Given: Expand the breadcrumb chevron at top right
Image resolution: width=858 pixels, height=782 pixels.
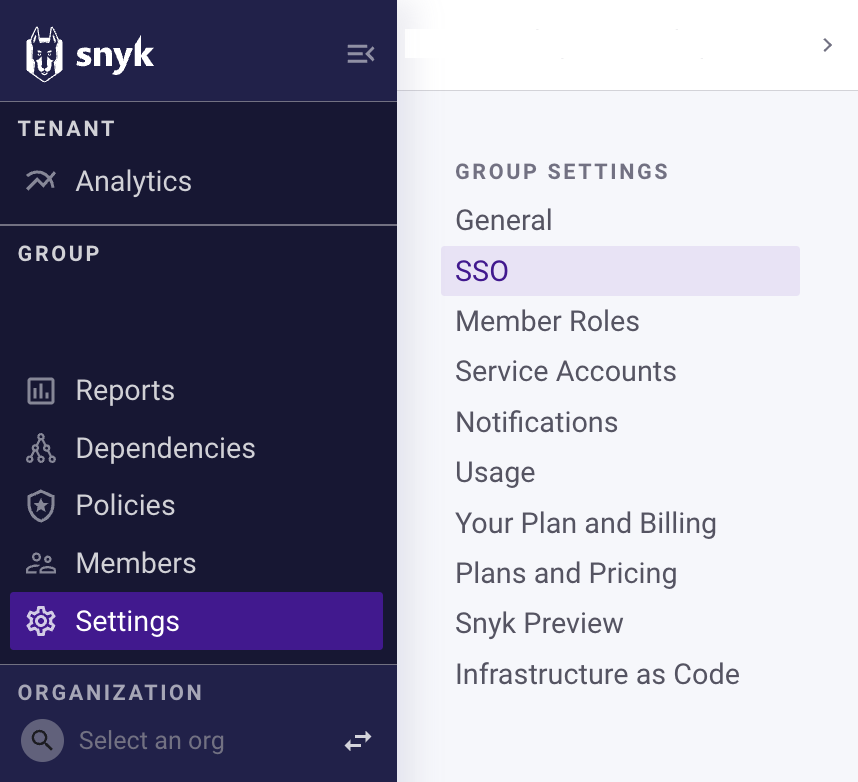Looking at the screenshot, I should click(827, 45).
